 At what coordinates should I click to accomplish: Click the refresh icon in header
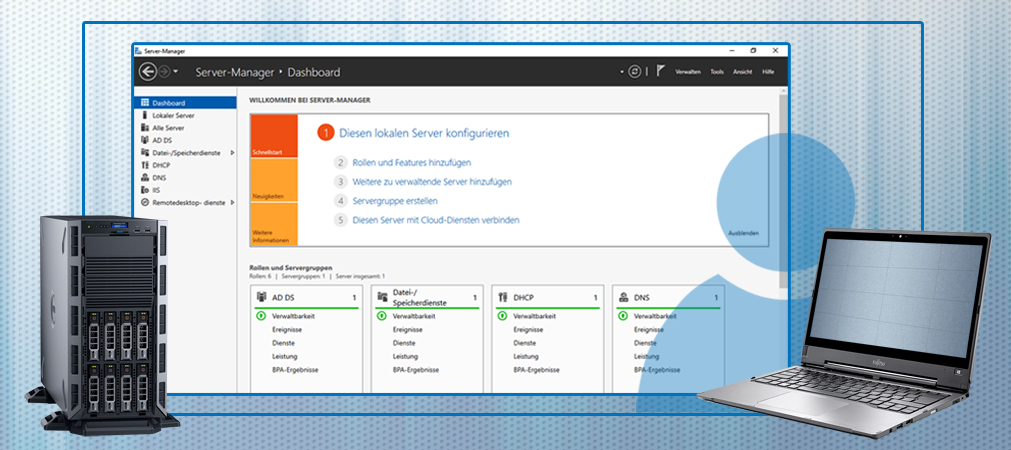click(634, 72)
